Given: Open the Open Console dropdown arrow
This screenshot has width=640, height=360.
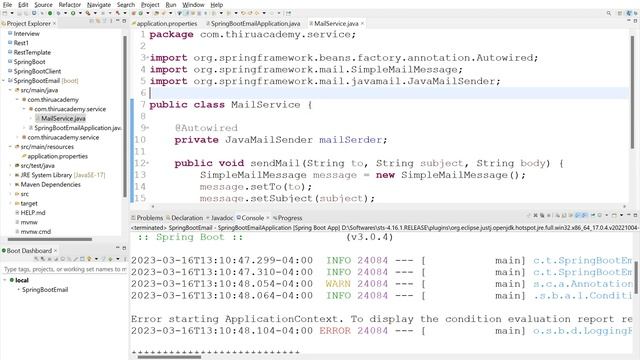Looking at the screenshot, I should [x=622, y=215].
